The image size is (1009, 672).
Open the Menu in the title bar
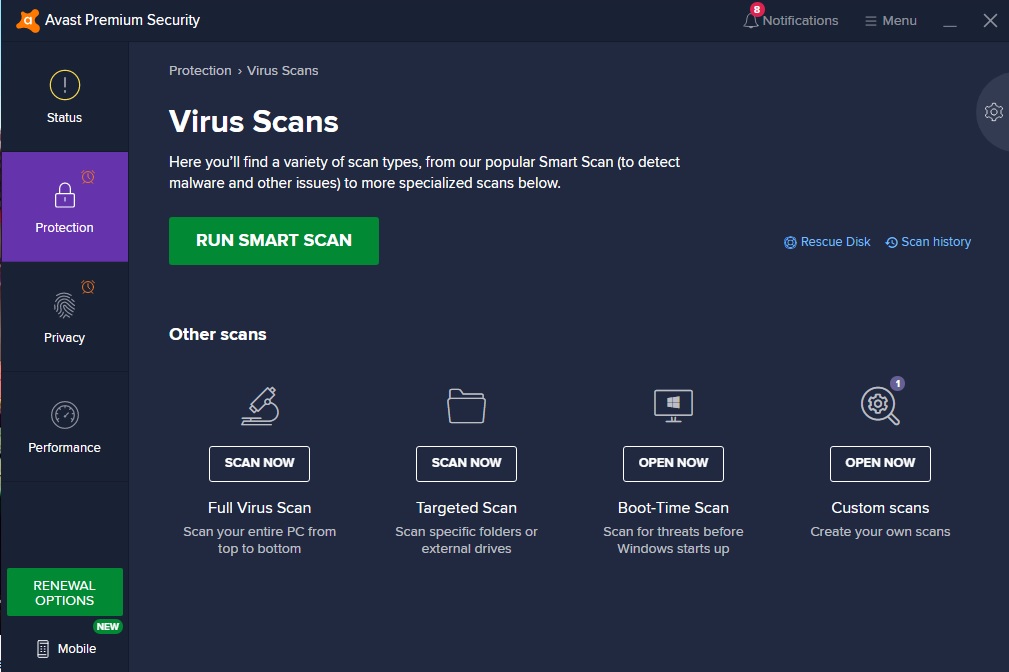pos(889,20)
